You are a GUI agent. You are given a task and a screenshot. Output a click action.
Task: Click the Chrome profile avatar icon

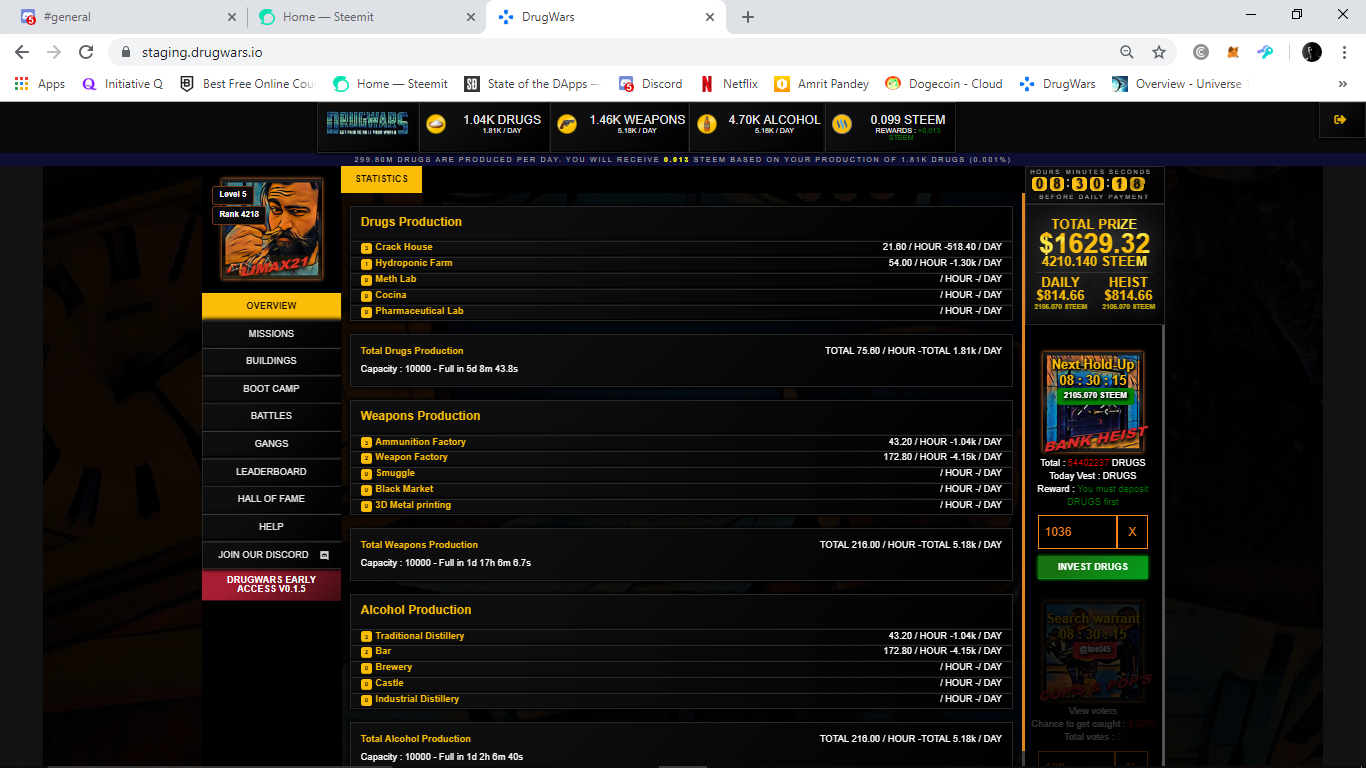(x=1311, y=51)
